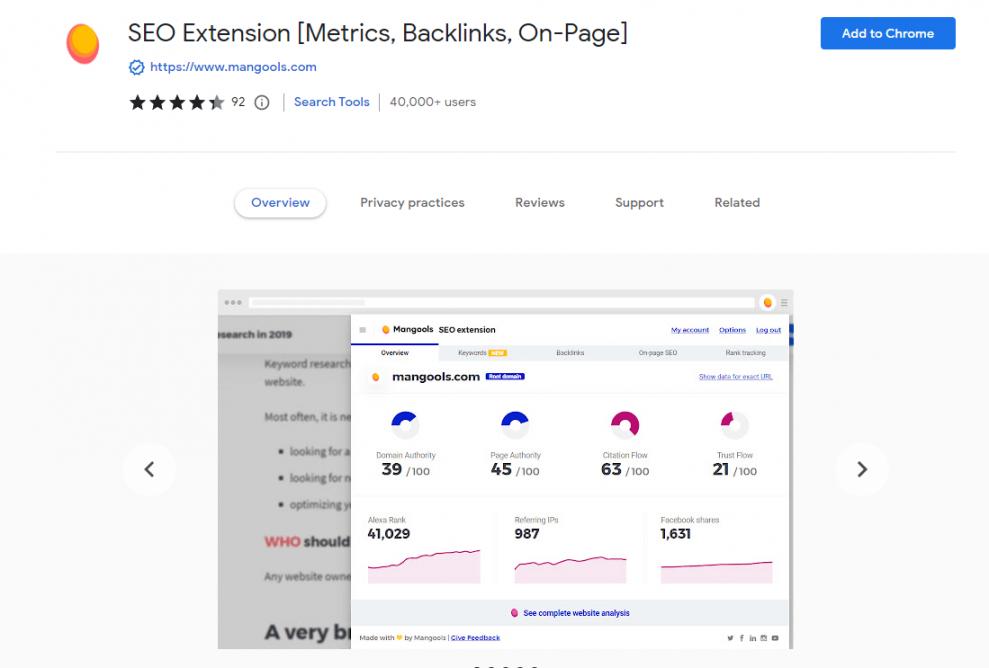Click the mock browser address bar
This screenshot has width=989, height=668.
point(502,303)
